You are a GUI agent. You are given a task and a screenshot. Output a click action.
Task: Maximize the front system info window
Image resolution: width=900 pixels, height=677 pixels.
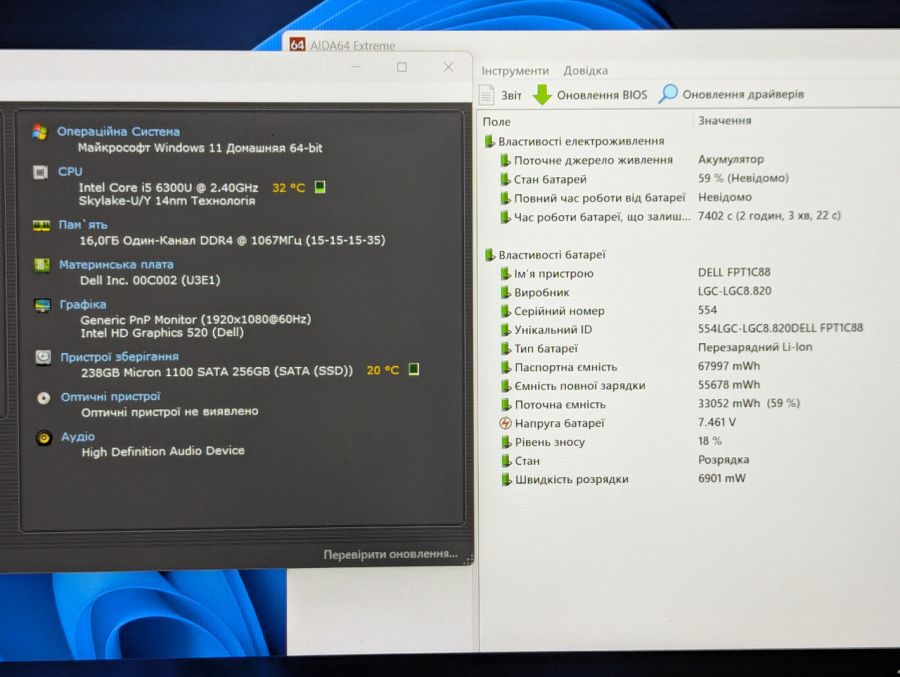pyautogui.click(x=402, y=67)
